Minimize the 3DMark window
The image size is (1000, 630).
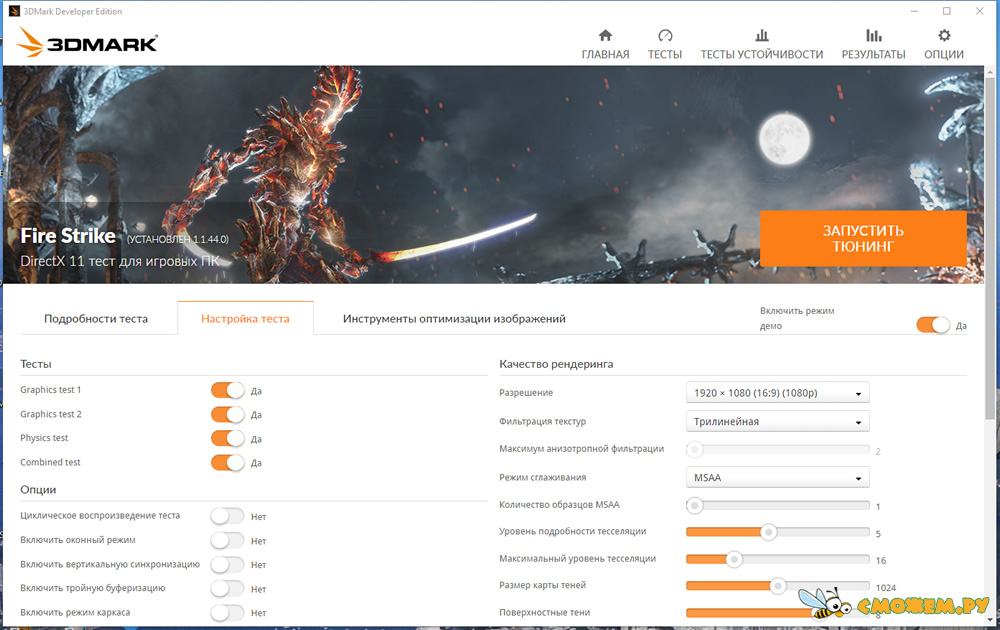pos(915,11)
